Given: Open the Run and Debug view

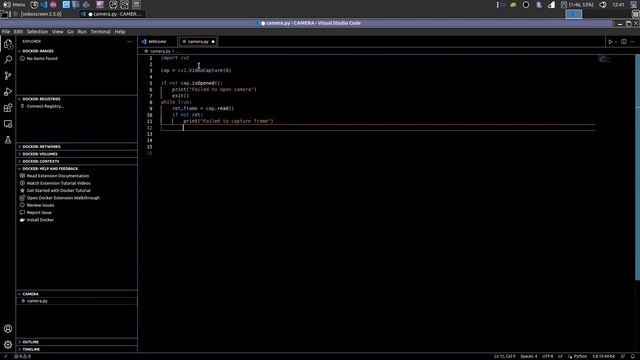Looking at the screenshot, I should click(8, 92).
